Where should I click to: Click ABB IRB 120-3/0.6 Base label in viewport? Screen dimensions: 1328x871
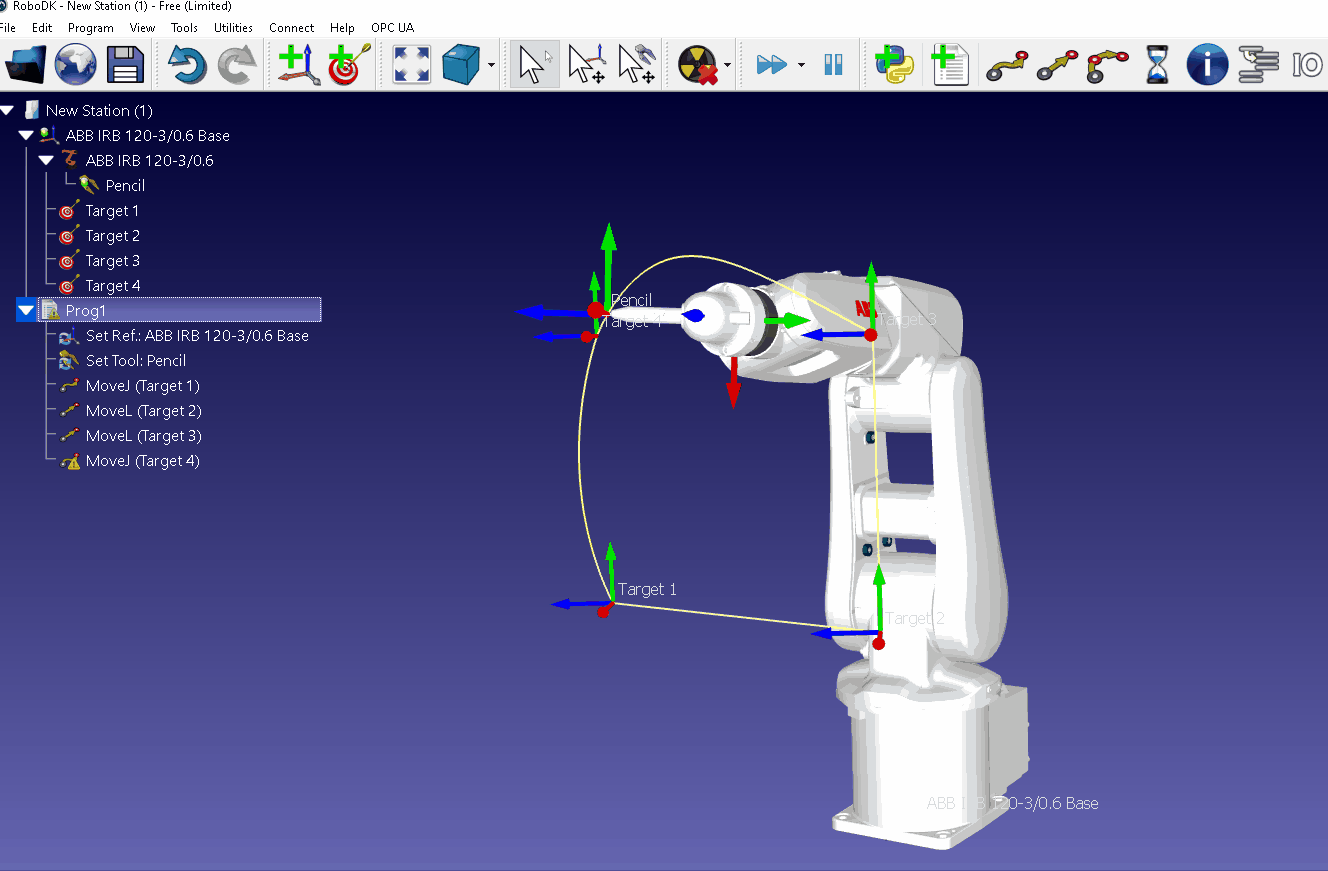(x=1012, y=803)
